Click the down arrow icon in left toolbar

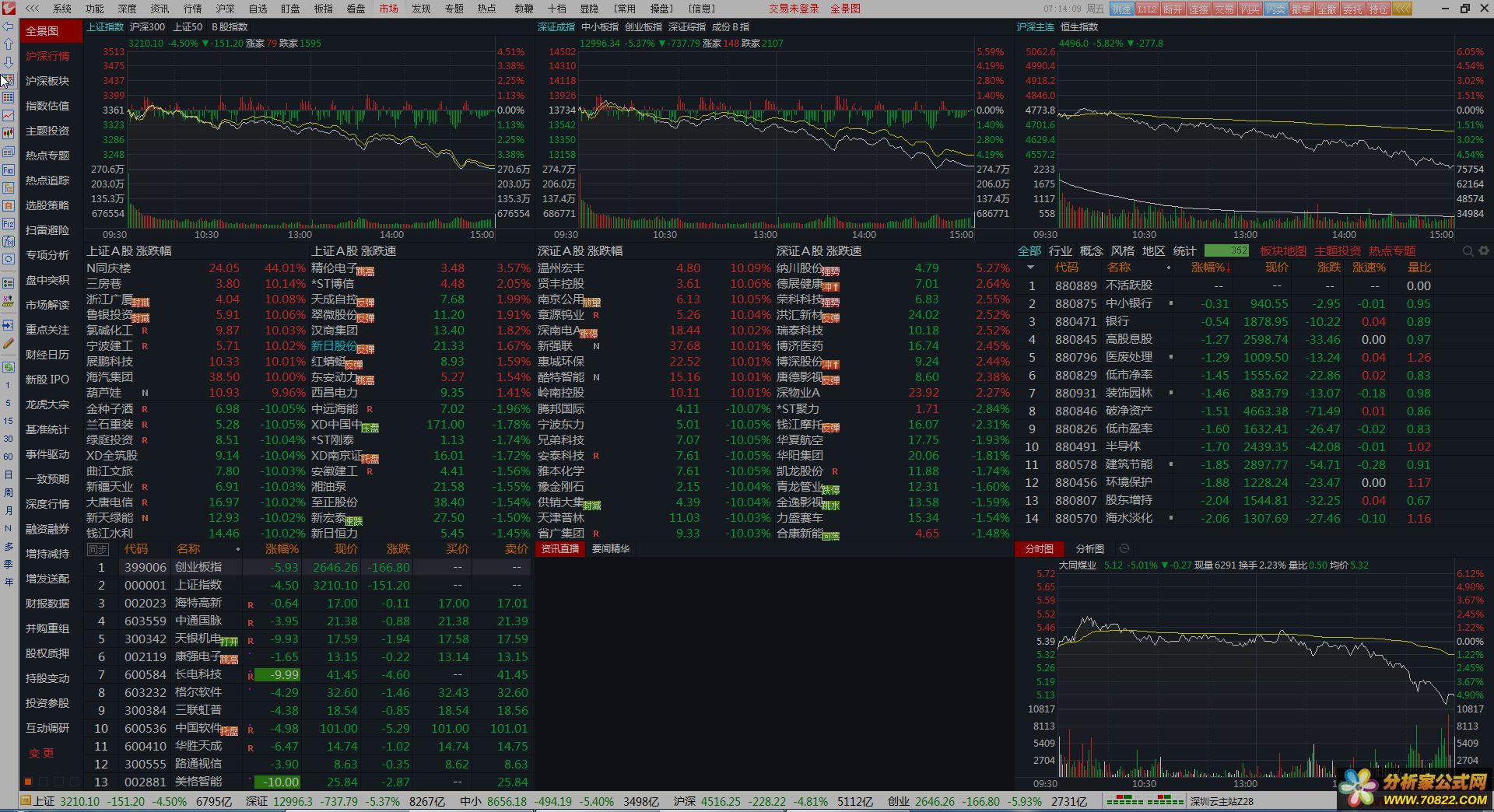click(x=9, y=62)
